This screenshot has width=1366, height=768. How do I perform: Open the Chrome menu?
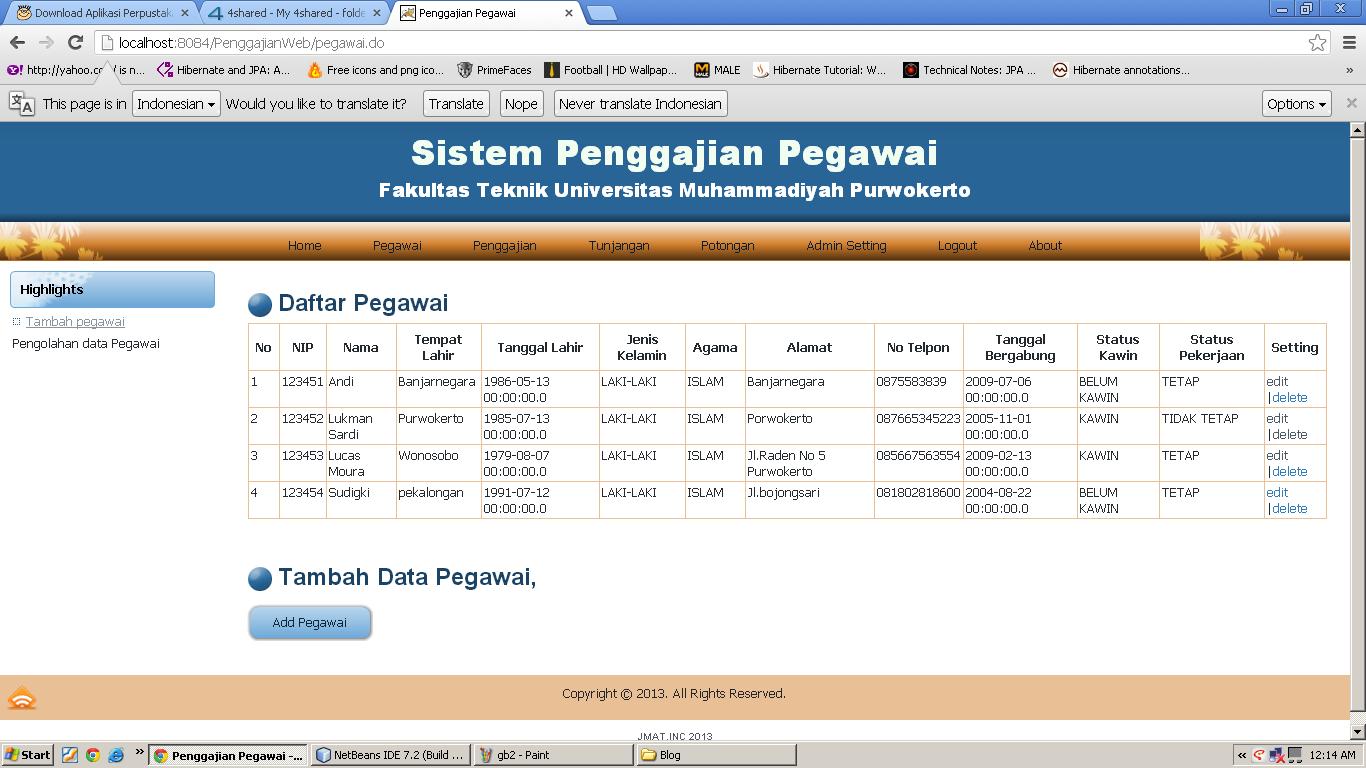pyautogui.click(x=1348, y=42)
